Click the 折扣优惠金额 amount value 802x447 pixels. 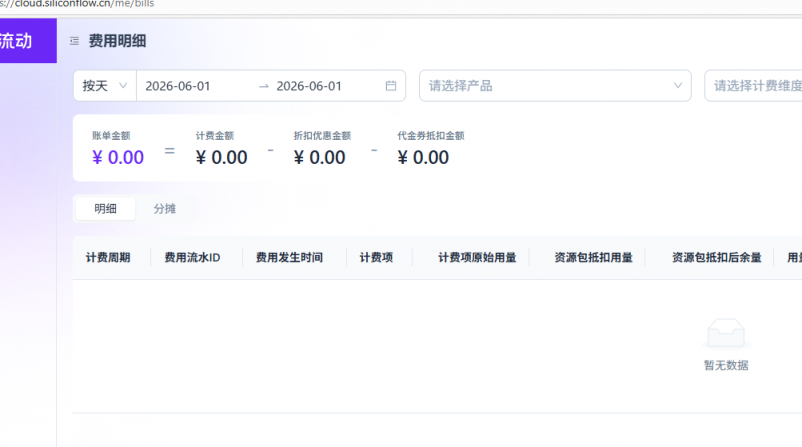320,158
